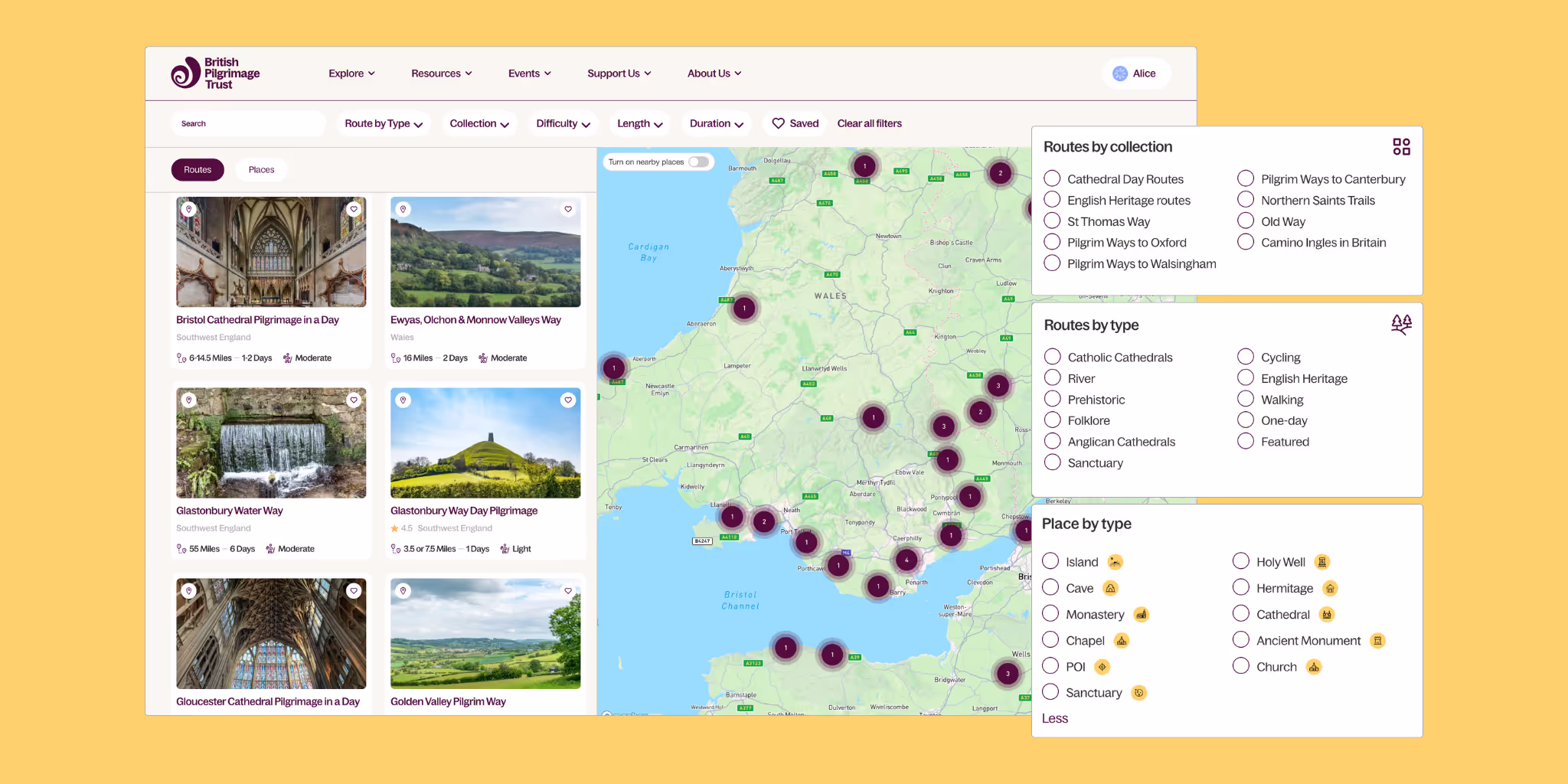Clear all filters
Image resolution: width=1568 pixels, height=784 pixels.
pos(869,123)
